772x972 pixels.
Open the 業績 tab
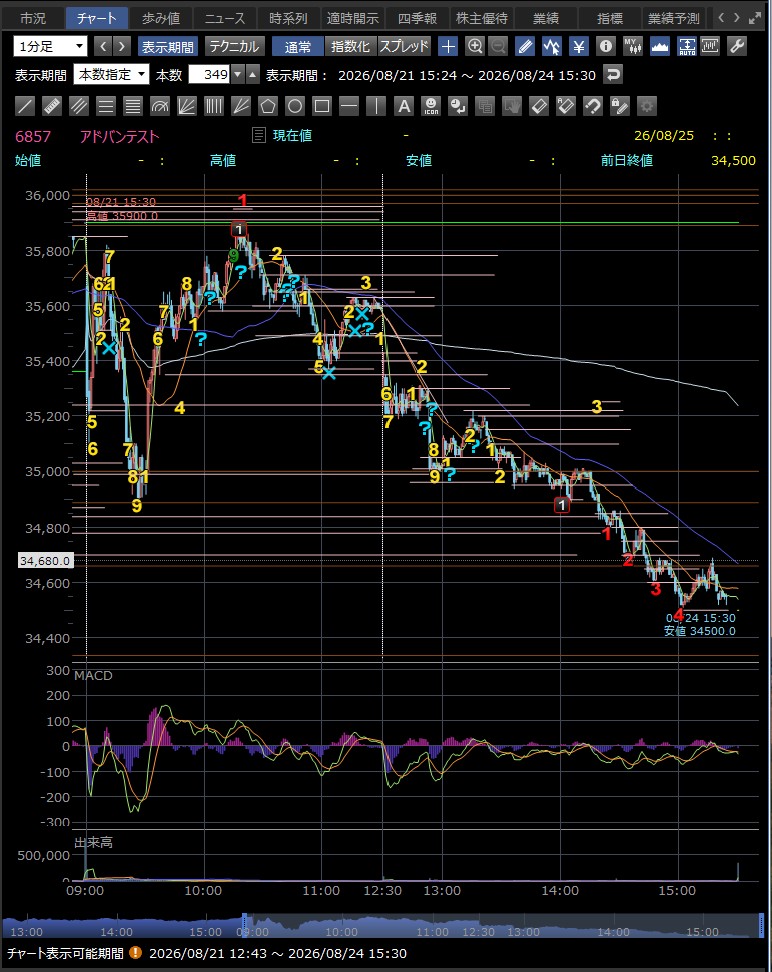(546, 18)
